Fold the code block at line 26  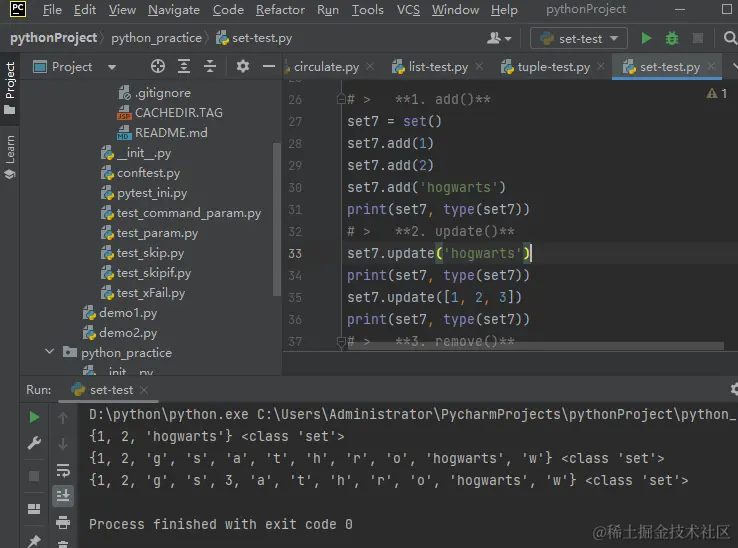341,99
